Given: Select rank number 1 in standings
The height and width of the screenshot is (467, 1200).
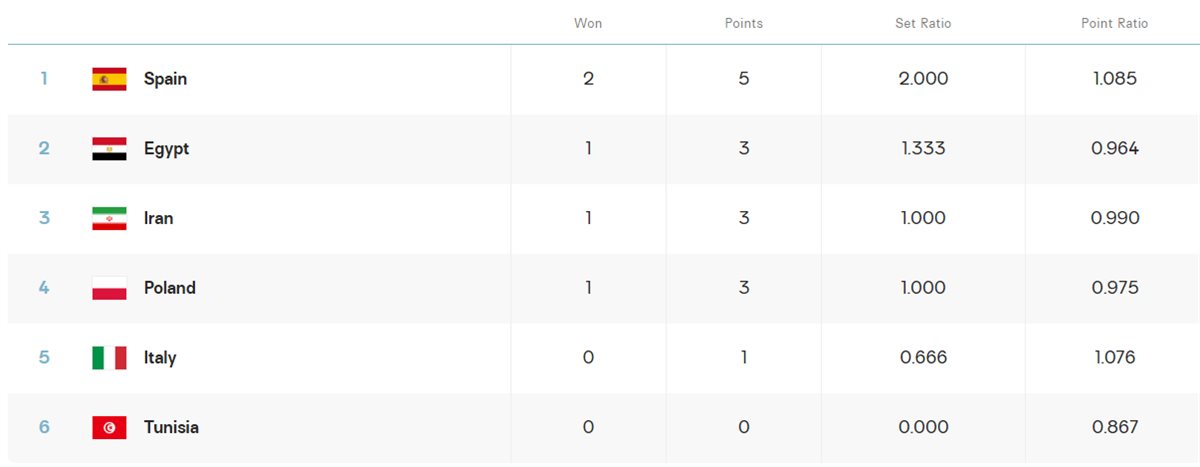Looking at the screenshot, I should 44,79.
